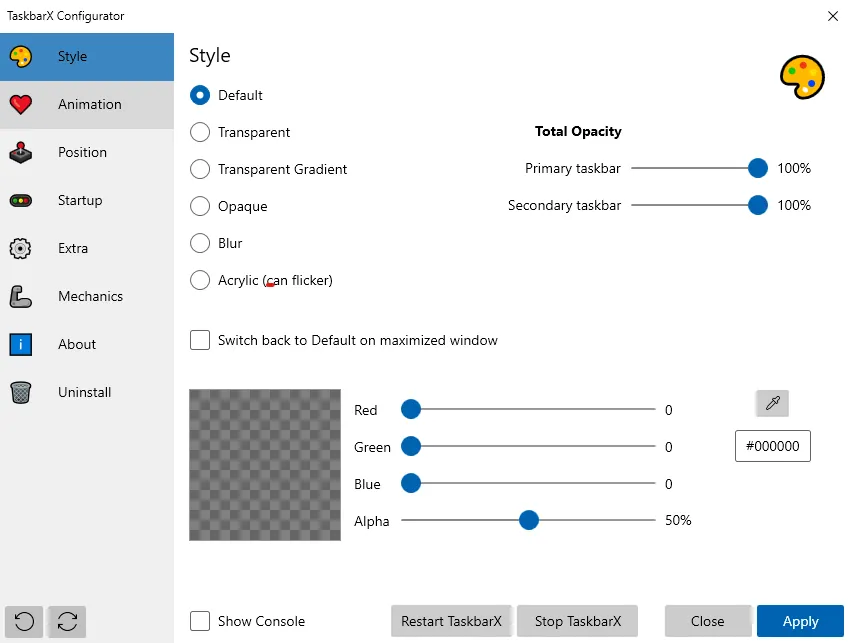Click the trash can Uninstall icon
Viewport: 855px width, 643px height.
point(21,393)
